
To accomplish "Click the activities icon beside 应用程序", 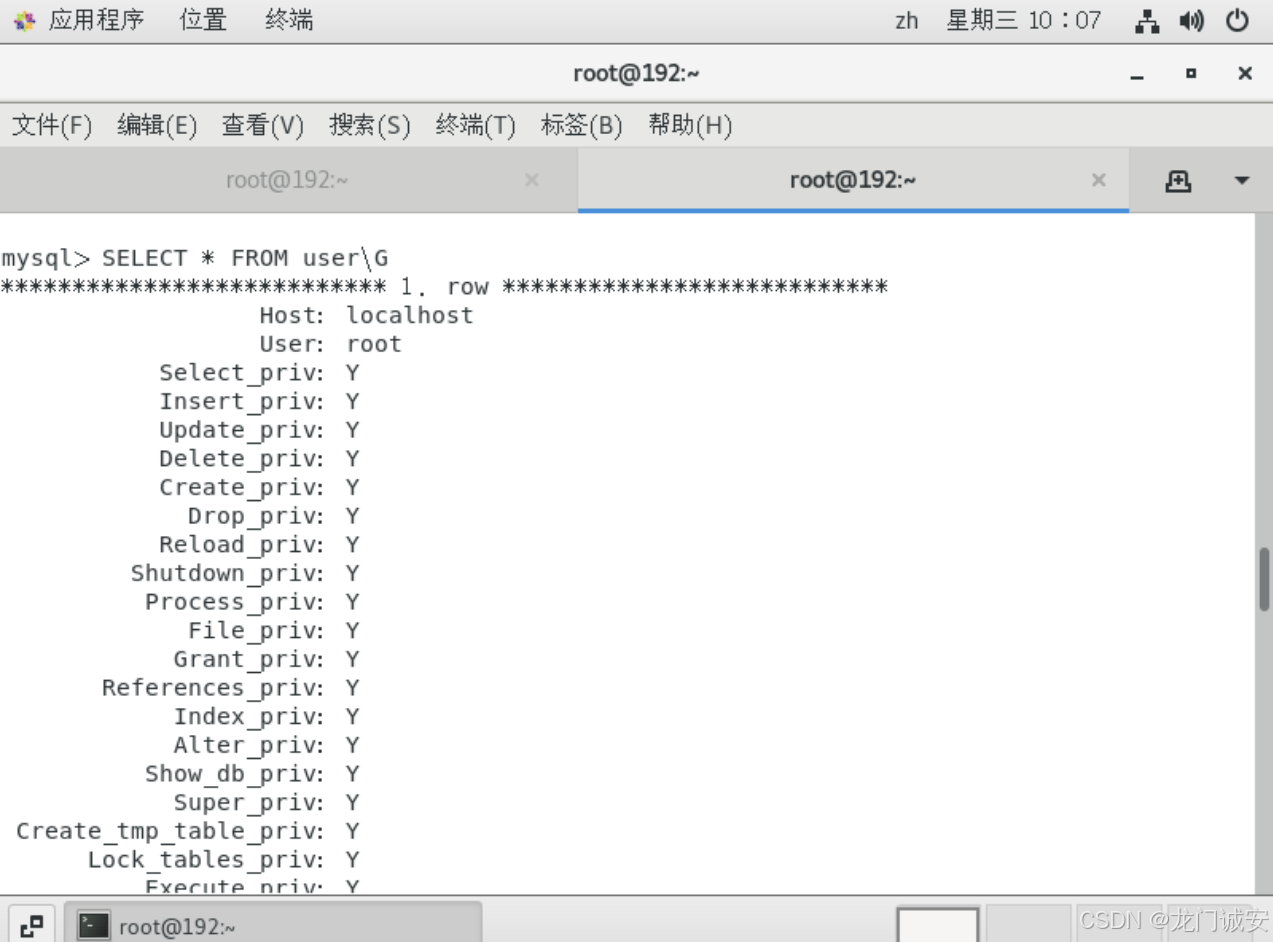I will click(24, 21).
